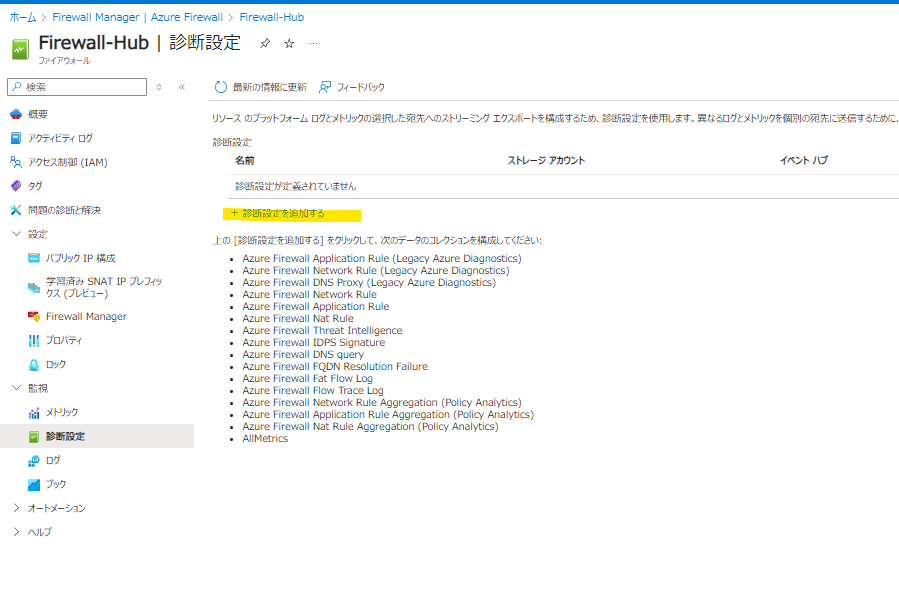Click the Firewall-Hub resource icon in header
This screenshot has height=591, width=899.
pyautogui.click(x=20, y=49)
